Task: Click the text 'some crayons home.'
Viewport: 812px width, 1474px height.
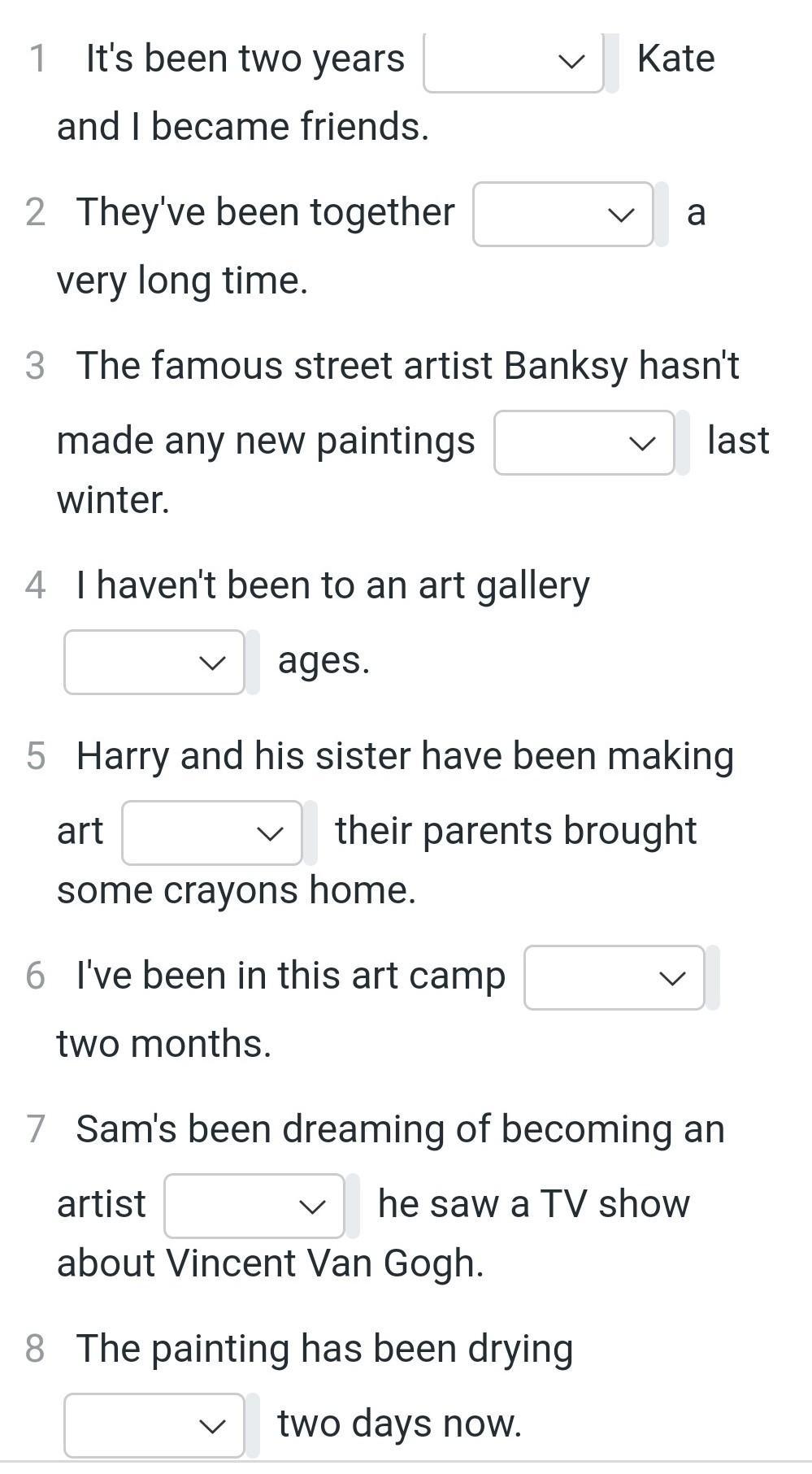Action: [x=236, y=890]
